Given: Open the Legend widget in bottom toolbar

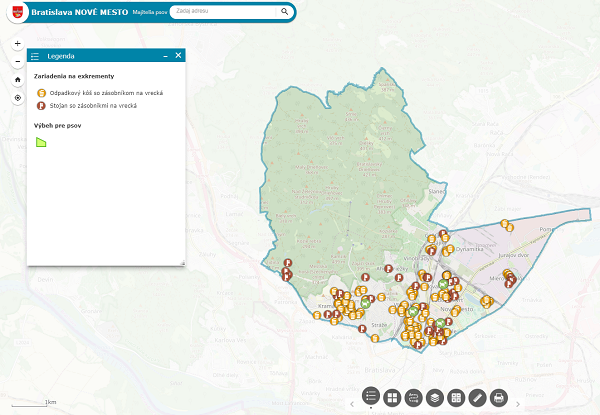Looking at the screenshot, I should pos(371,398).
